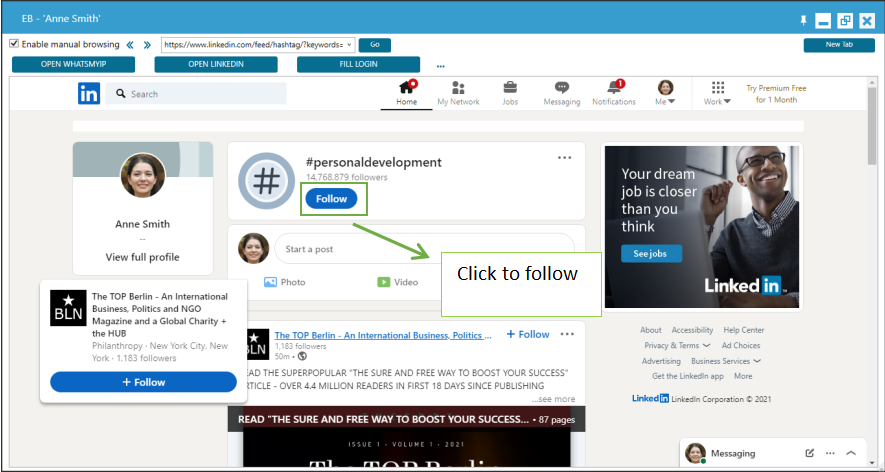Click the Anne Smith name in the profile card
The width and height of the screenshot is (885, 472).
tap(142, 224)
